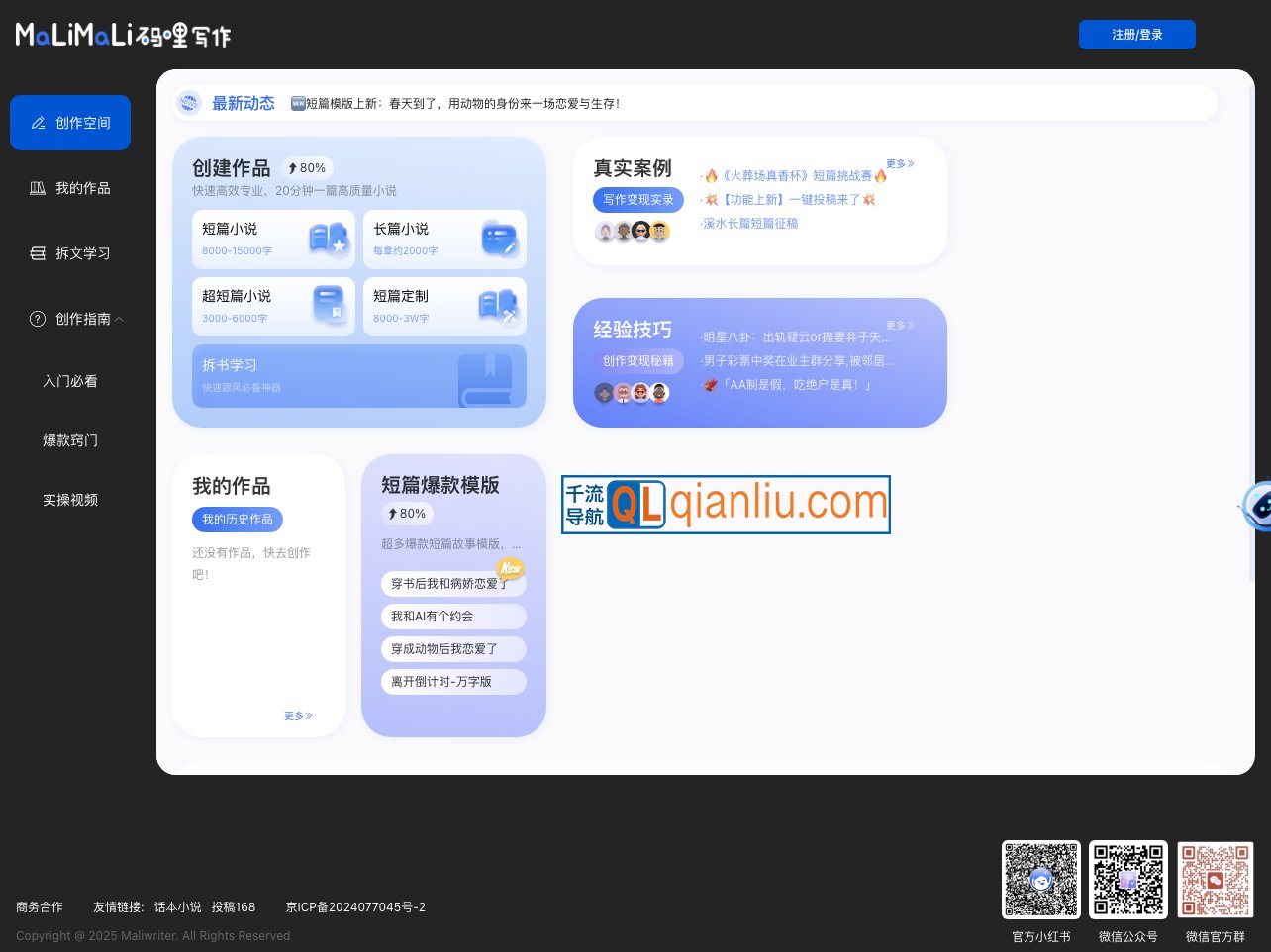This screenshot has height=952, width=1271.
Task: Click the 长篇小说 notepad icon
Action: pos(499,238)
